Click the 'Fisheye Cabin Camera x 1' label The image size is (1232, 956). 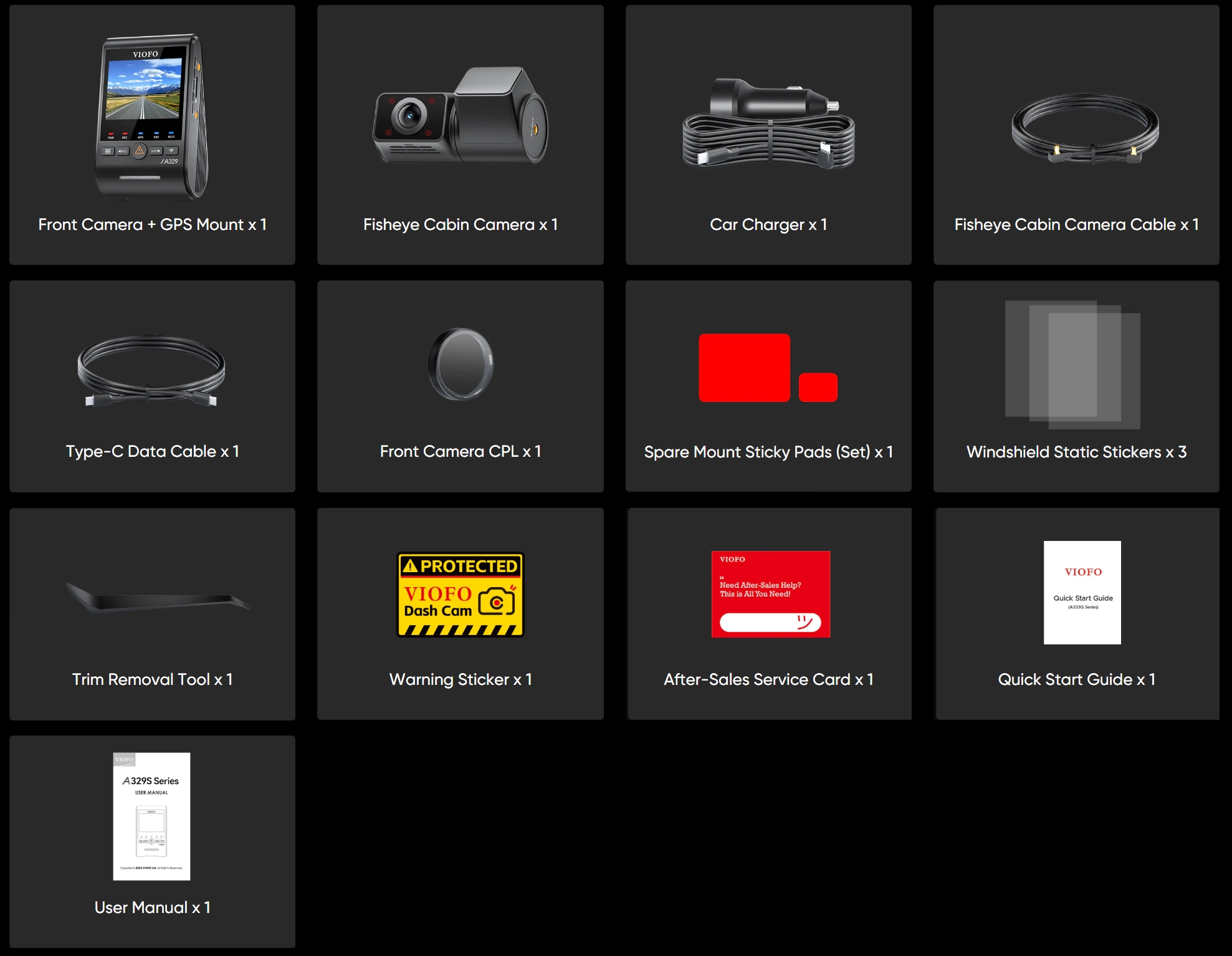point(461,224)
